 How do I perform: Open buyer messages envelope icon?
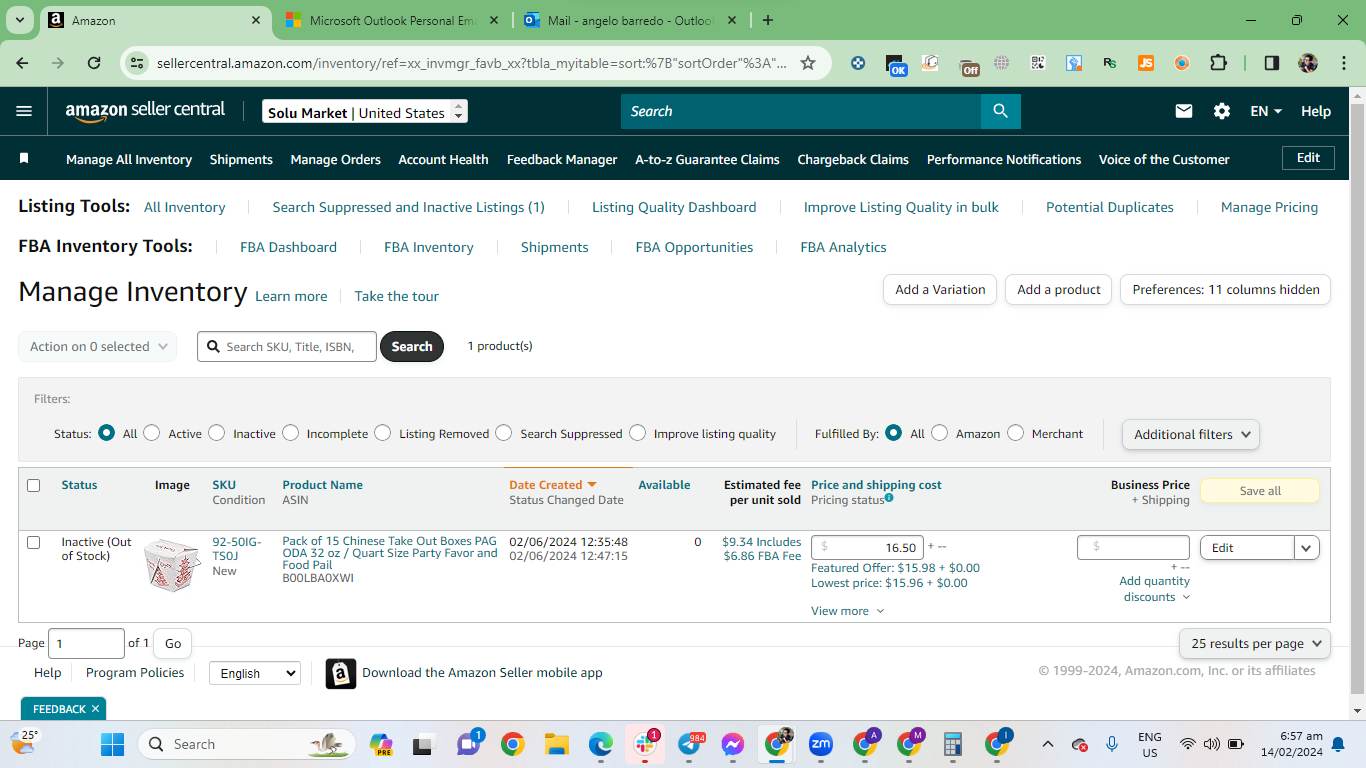(1184, 111)
